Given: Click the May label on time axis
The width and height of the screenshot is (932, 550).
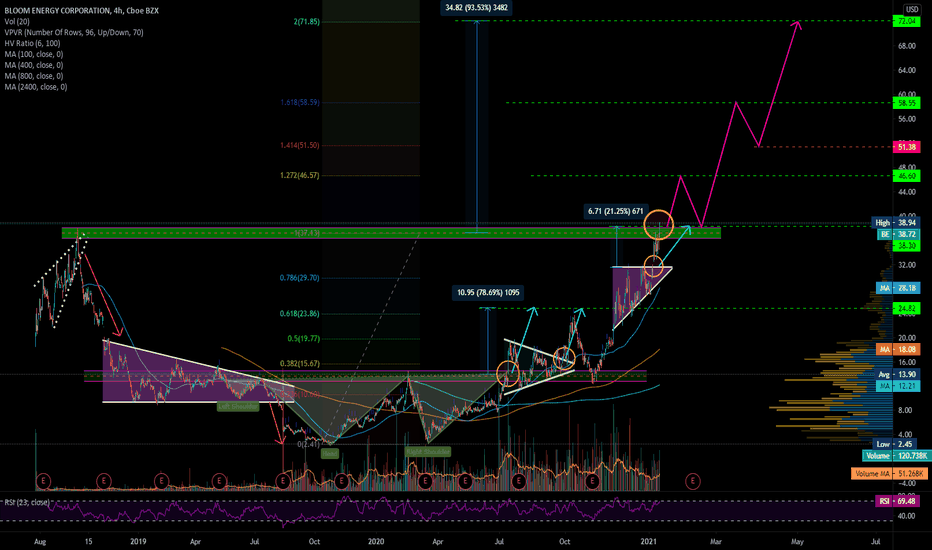Looking at the screenshot, I should 797,541.
